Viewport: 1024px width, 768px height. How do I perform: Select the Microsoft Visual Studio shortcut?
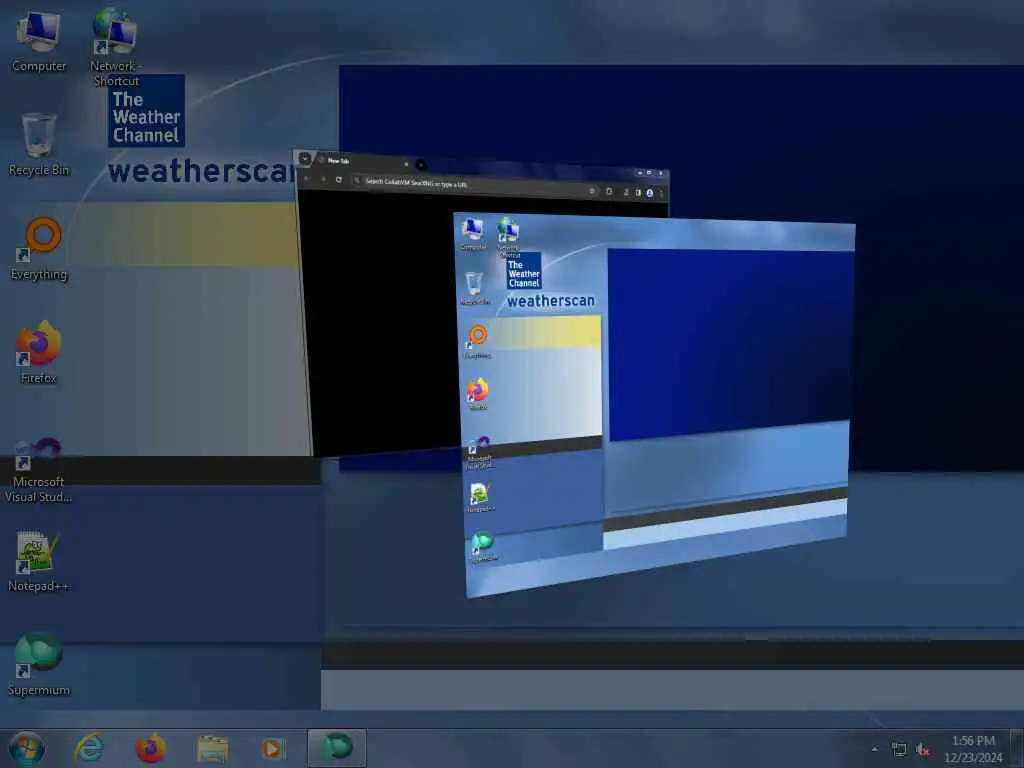pyautogui.click(x=39, y=470)
